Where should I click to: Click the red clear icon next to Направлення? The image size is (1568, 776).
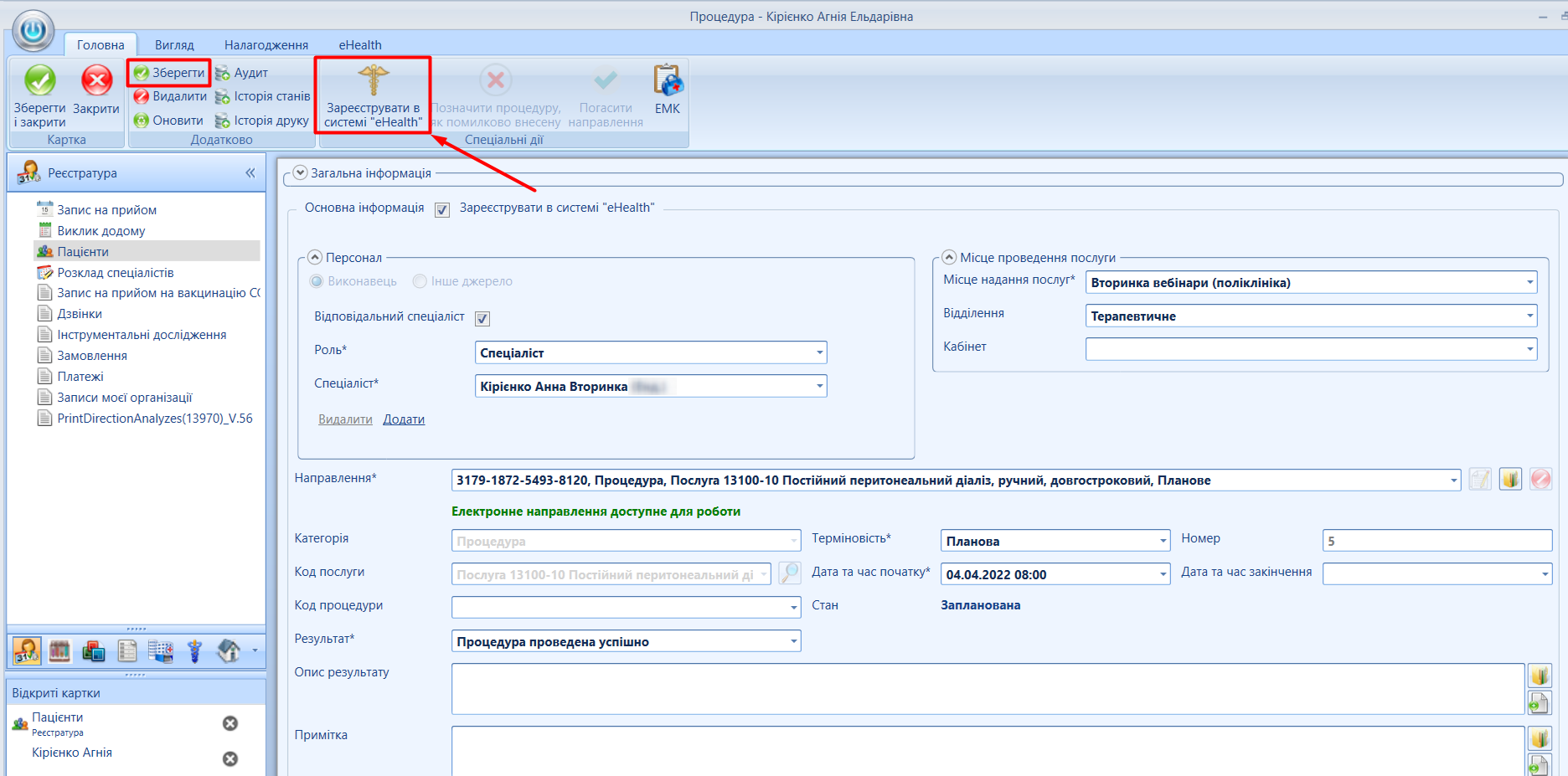pos(1540,479)
